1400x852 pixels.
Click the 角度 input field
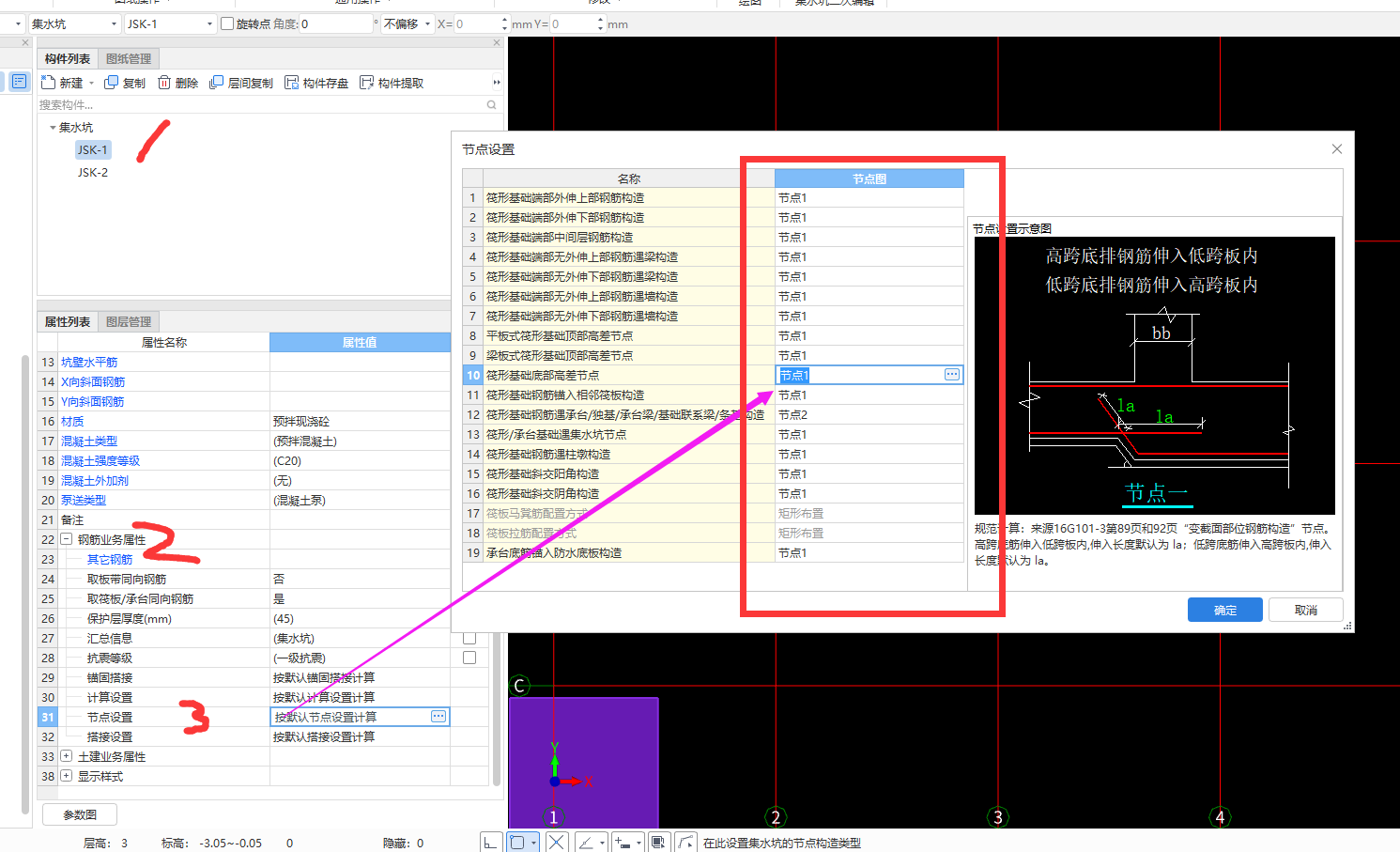point(336,23)
